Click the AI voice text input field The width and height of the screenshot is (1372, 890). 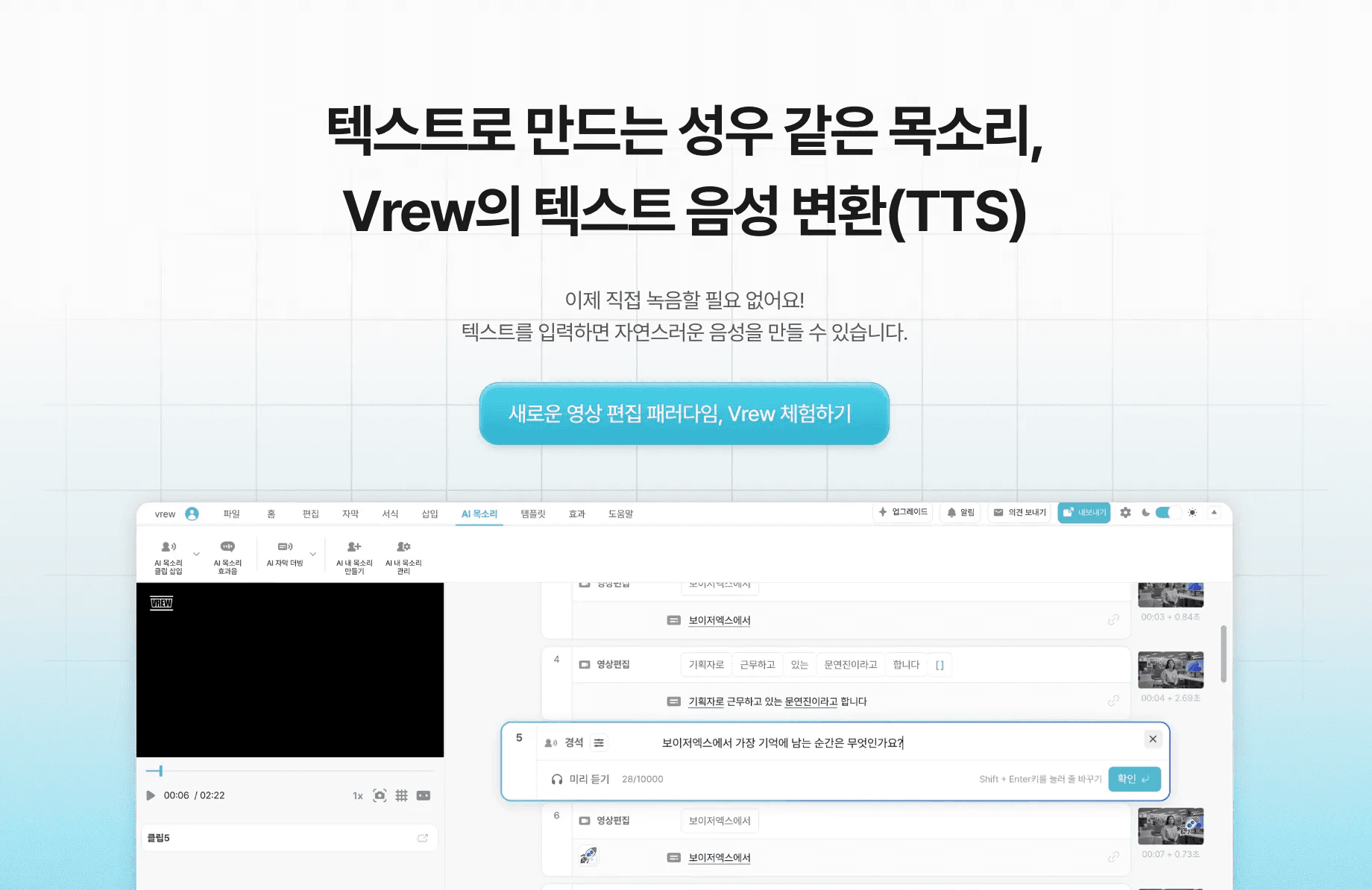[x=783, y=742]
